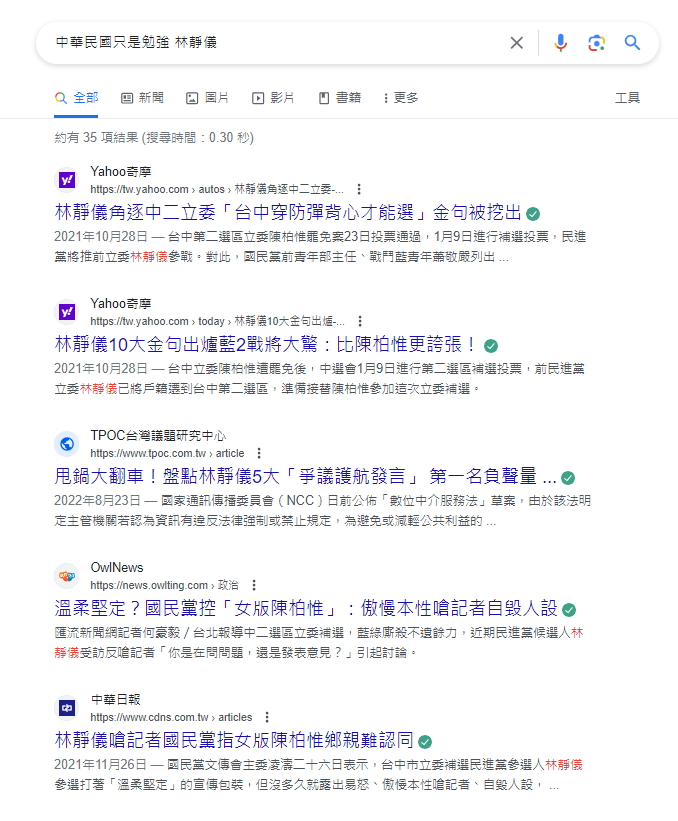Click green badge beside 自毀人設 title
The width and height of the screenshot is (678, 821).
point(569,609)
